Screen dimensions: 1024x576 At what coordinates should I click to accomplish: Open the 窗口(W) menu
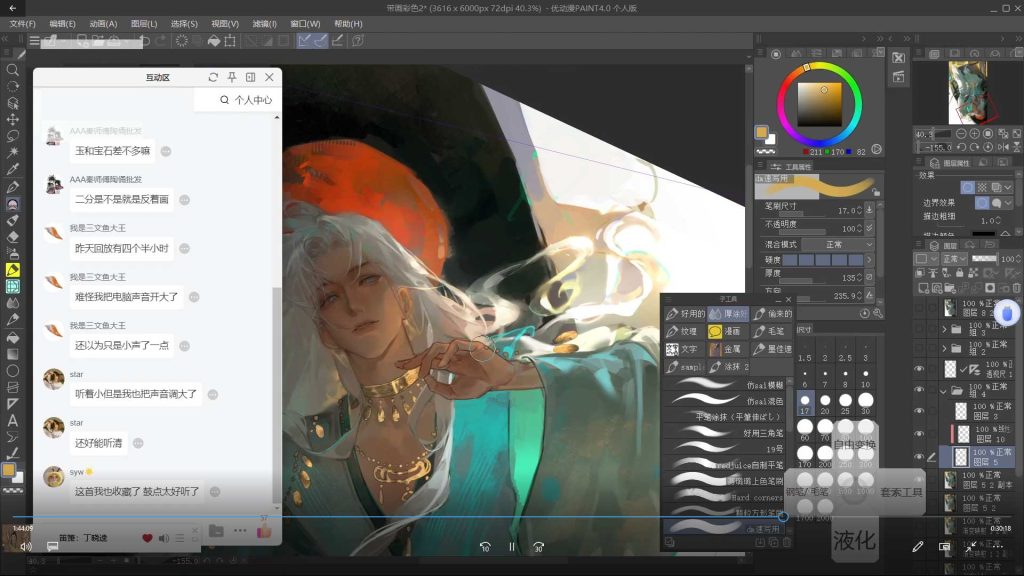click(x=305, y=24)
